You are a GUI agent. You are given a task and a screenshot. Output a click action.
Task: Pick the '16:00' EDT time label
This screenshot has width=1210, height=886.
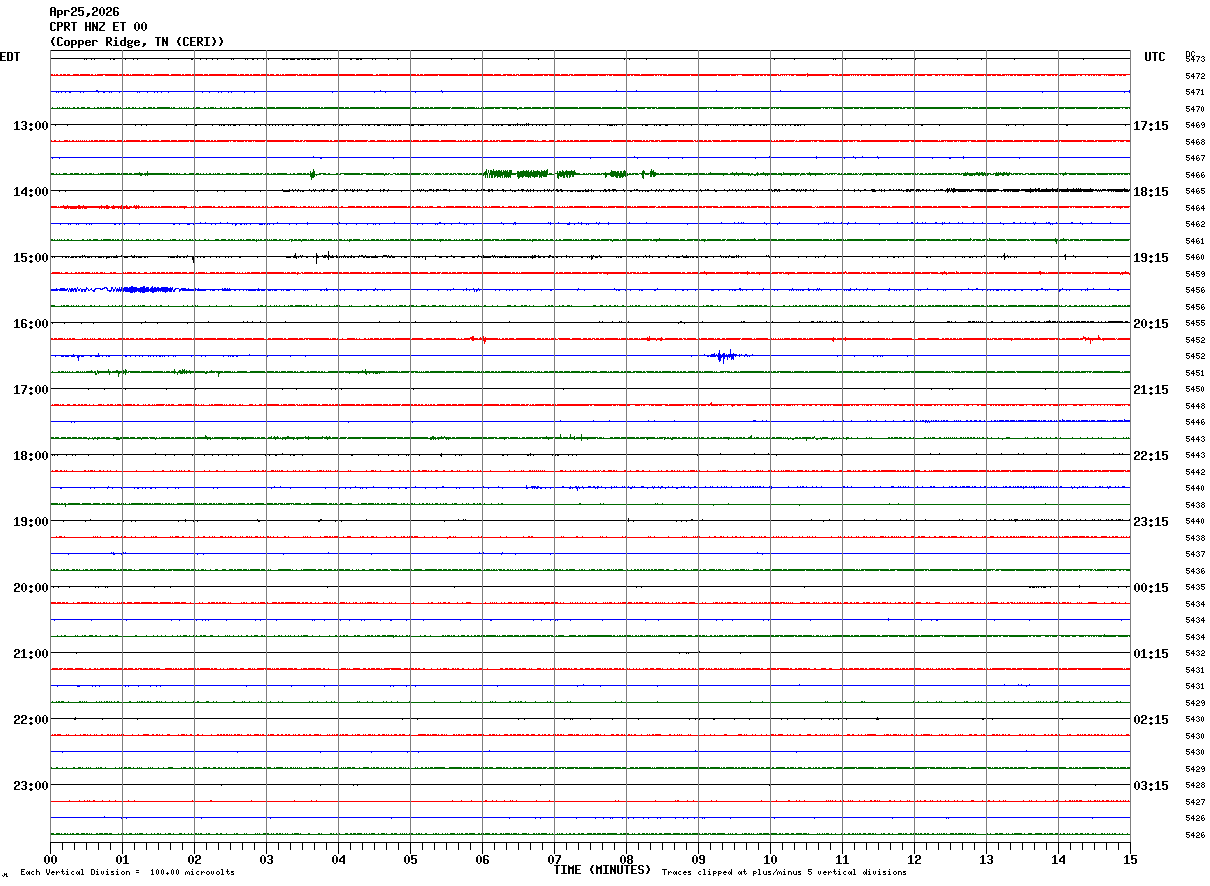[30, 324]
